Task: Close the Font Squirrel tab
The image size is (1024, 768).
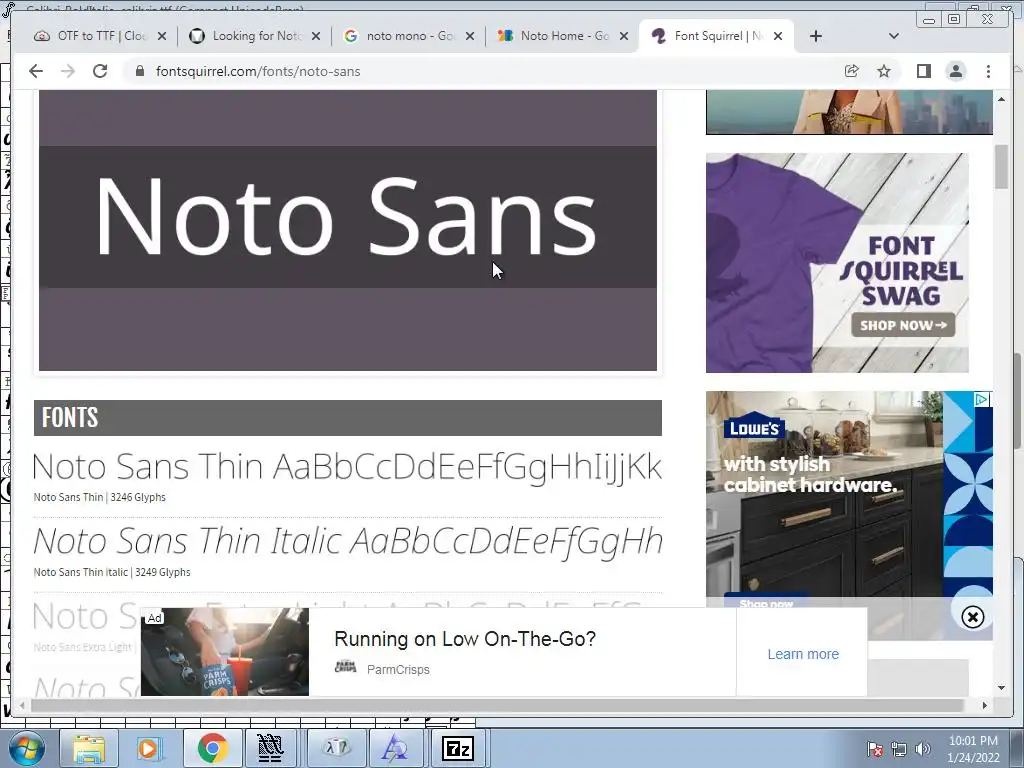Action: coord(778,37)
